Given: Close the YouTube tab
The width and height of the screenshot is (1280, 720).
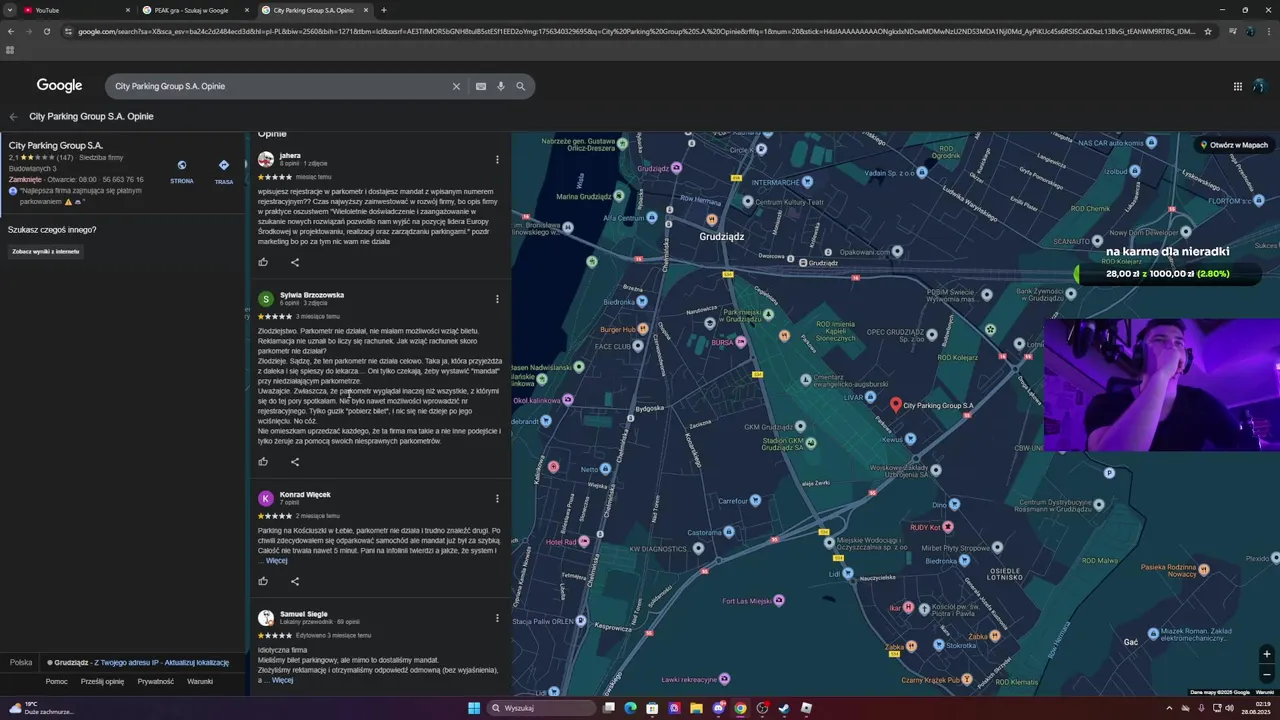Looking at the screenshot, I should tap(128, 10).
